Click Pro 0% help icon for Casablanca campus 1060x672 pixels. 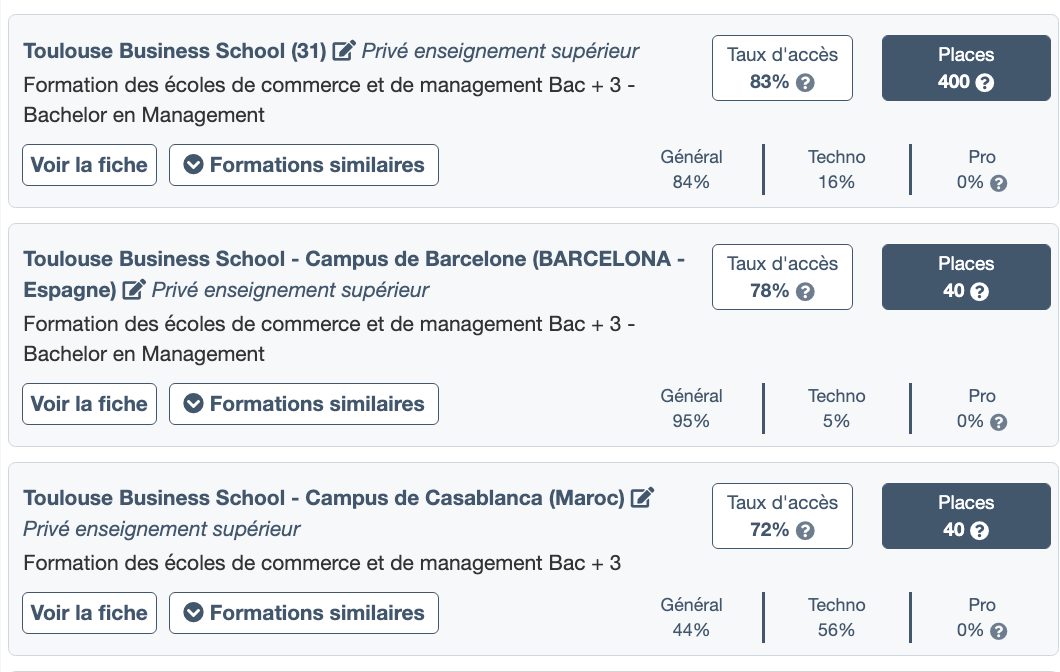(998, 631)
